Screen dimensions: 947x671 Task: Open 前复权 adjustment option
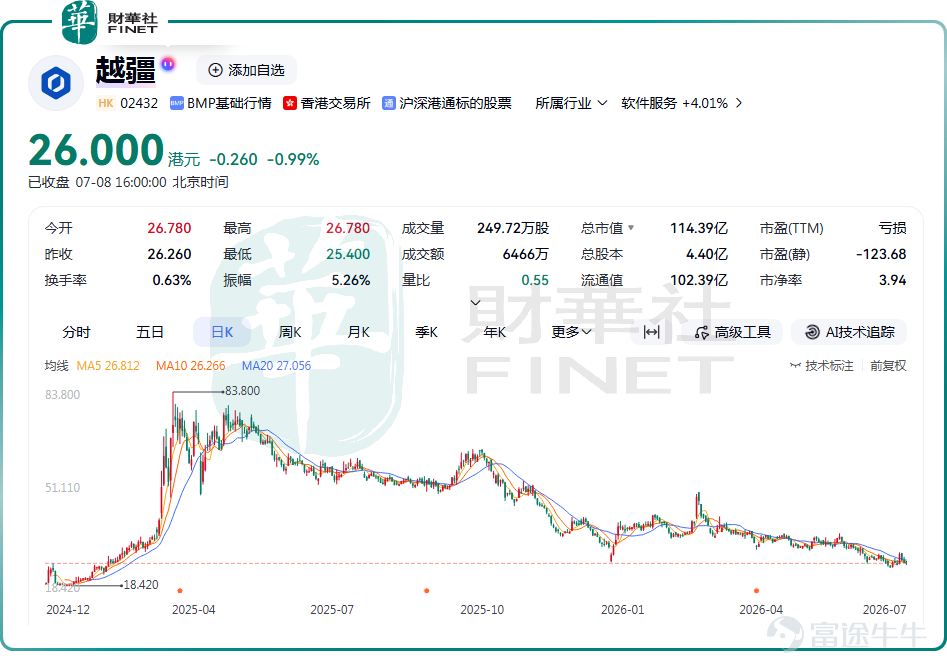click(x=888, y=366)
